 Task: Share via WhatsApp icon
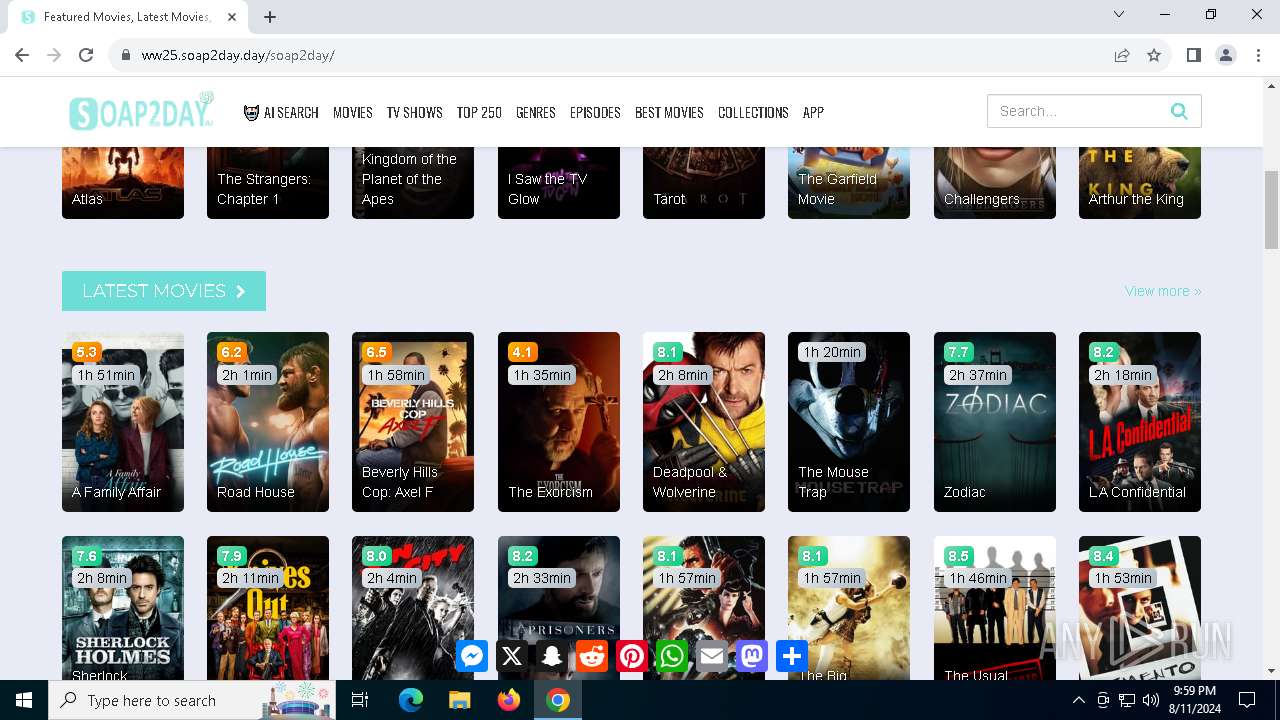(672, 656)
